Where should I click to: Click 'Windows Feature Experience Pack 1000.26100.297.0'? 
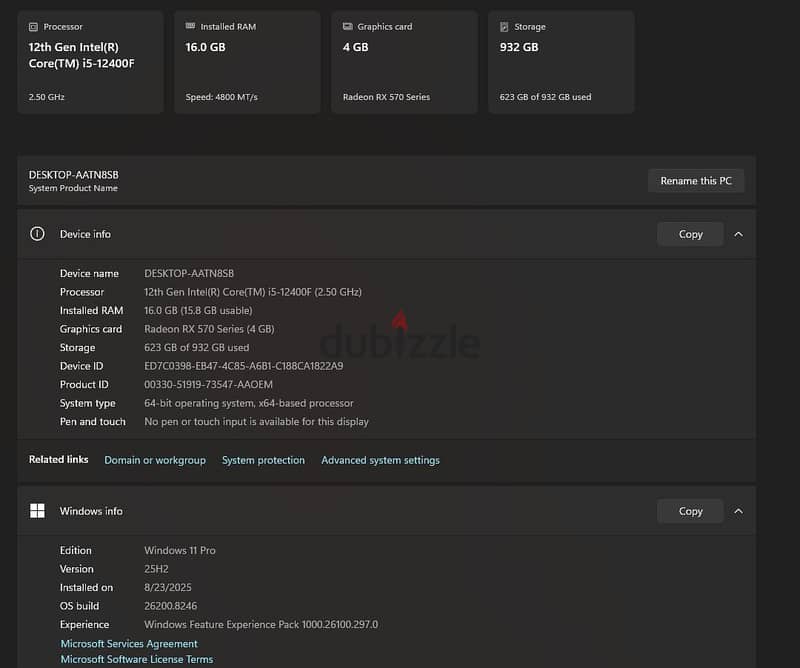[261, 625]
